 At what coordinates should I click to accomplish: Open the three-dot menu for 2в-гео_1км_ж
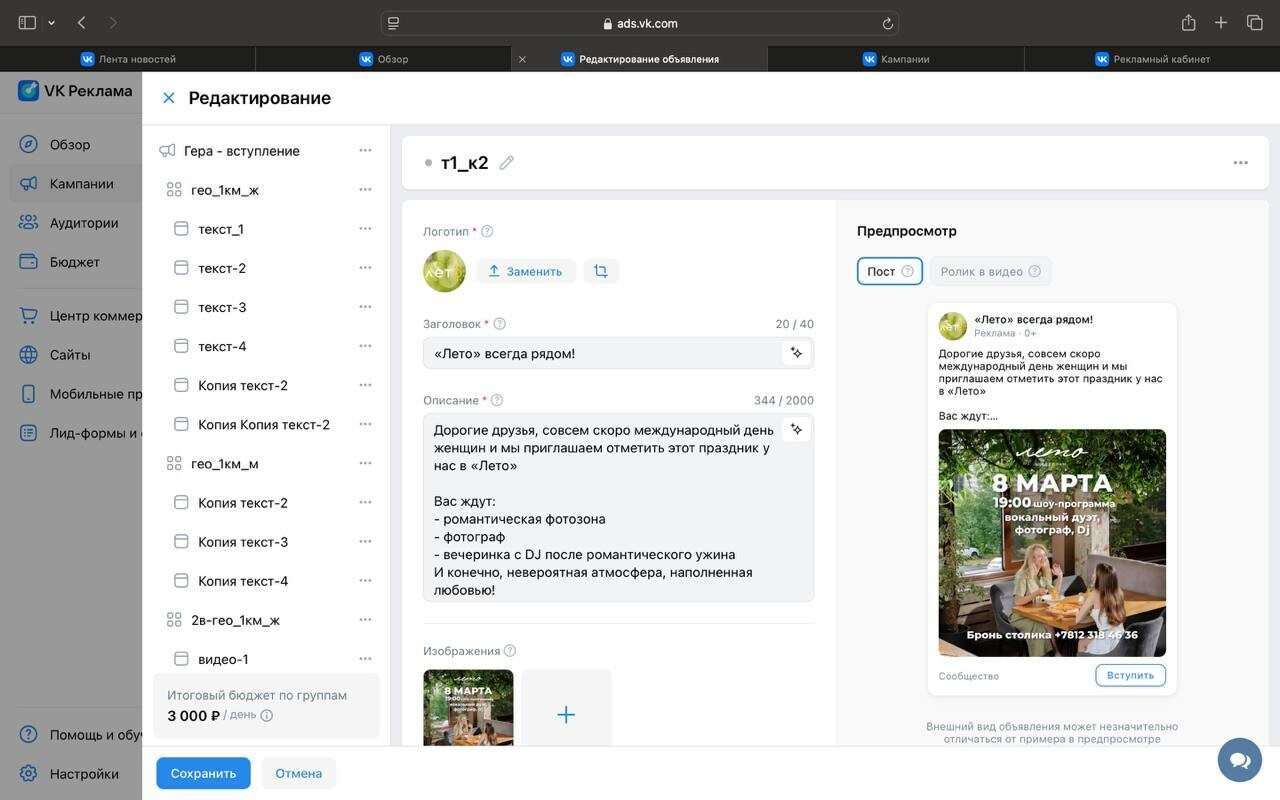(365, 619)
